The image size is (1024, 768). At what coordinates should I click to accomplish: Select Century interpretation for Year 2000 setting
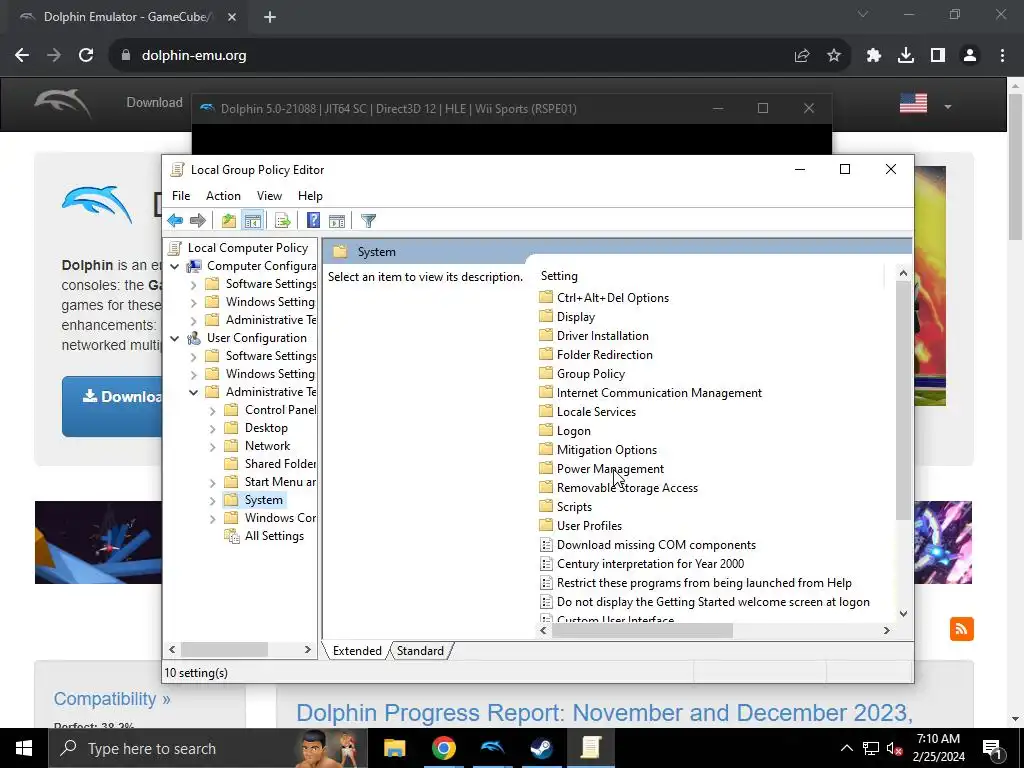[650, 564]
